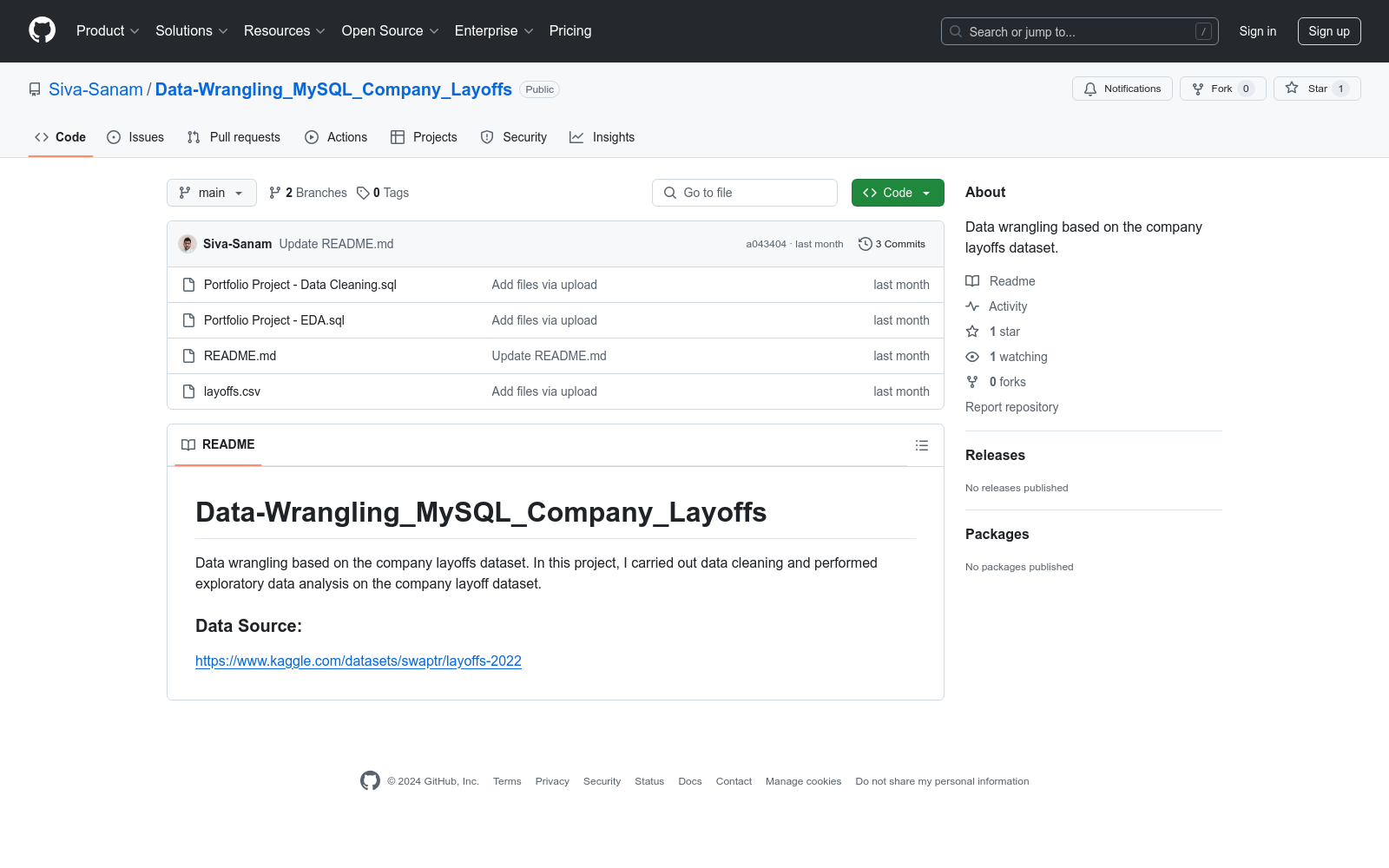Viewport: 1389px width, 868px height.
Task: Expand the Product menu in header
Action: [x=108, y=31]
